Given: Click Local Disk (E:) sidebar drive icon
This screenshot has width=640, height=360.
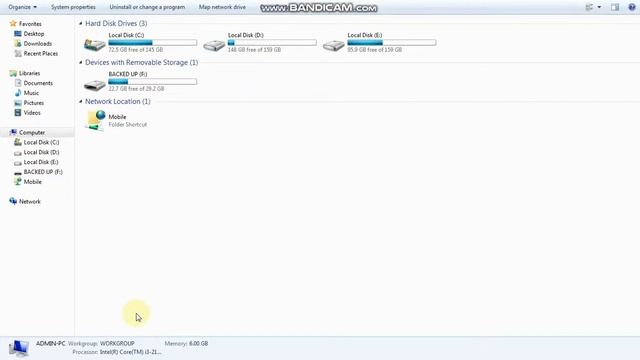Looking at the screenshot, I should tap(18, 162).
